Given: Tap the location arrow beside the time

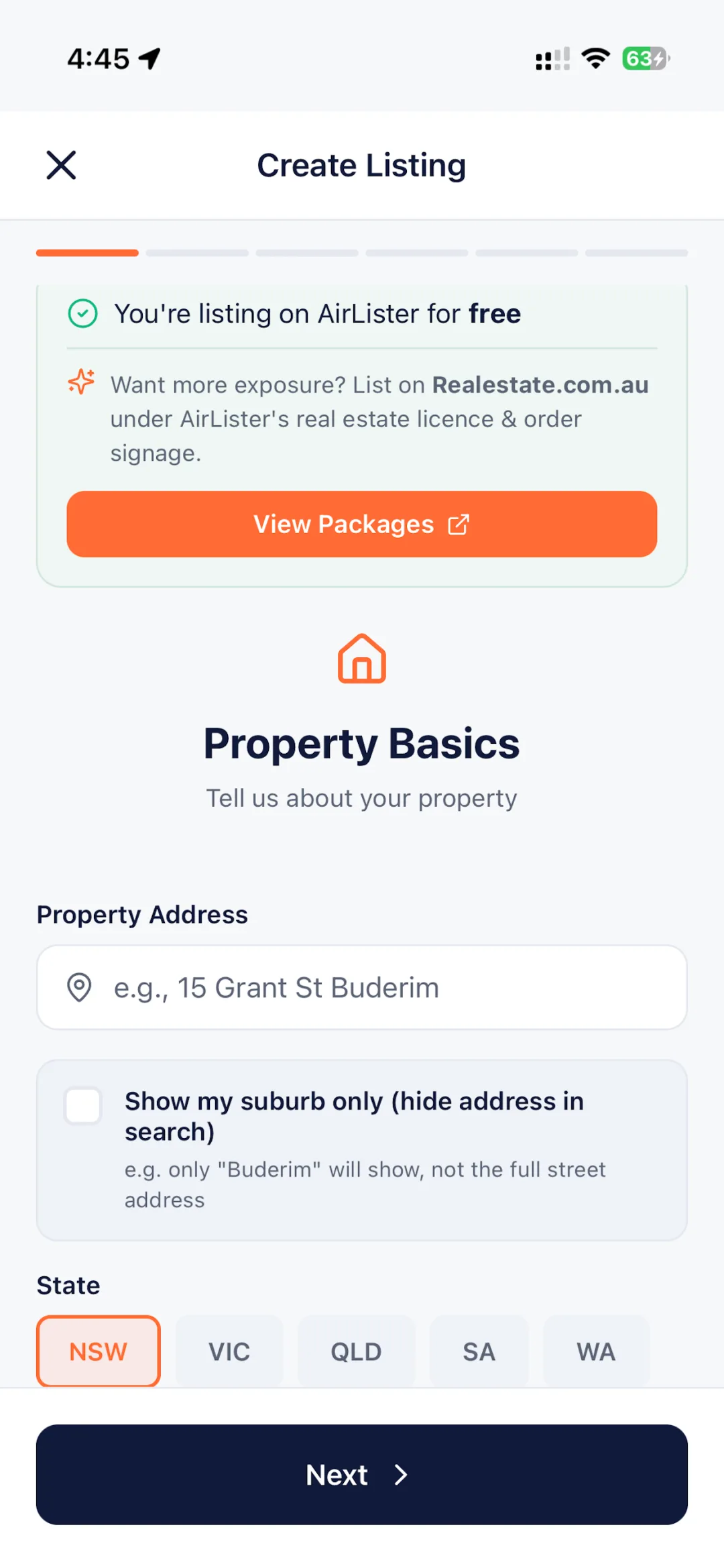Looking at the screenshot, I should pyautogui.click(x=149, y=58).
